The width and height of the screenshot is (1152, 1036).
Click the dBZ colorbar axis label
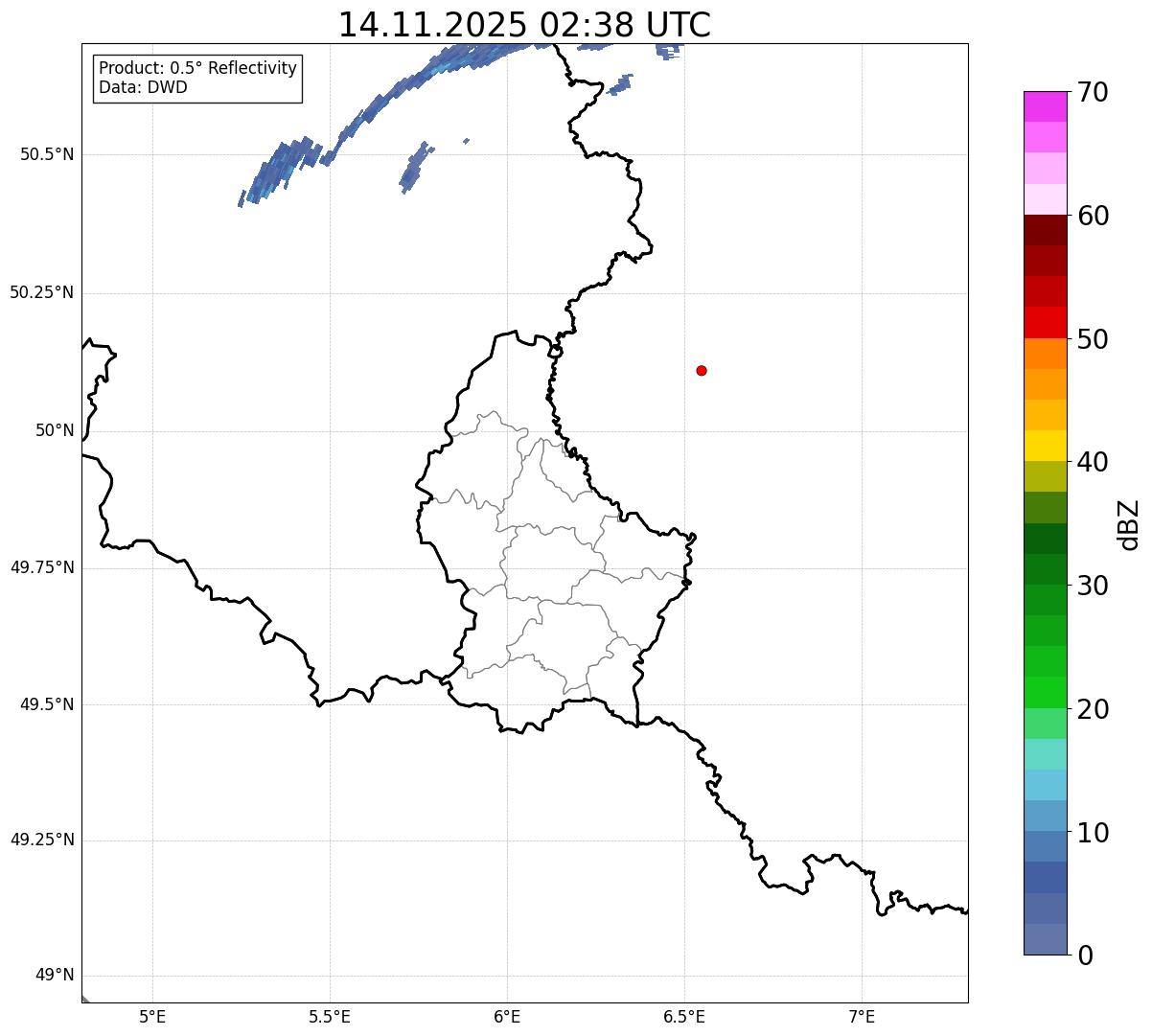point(1129,523)
